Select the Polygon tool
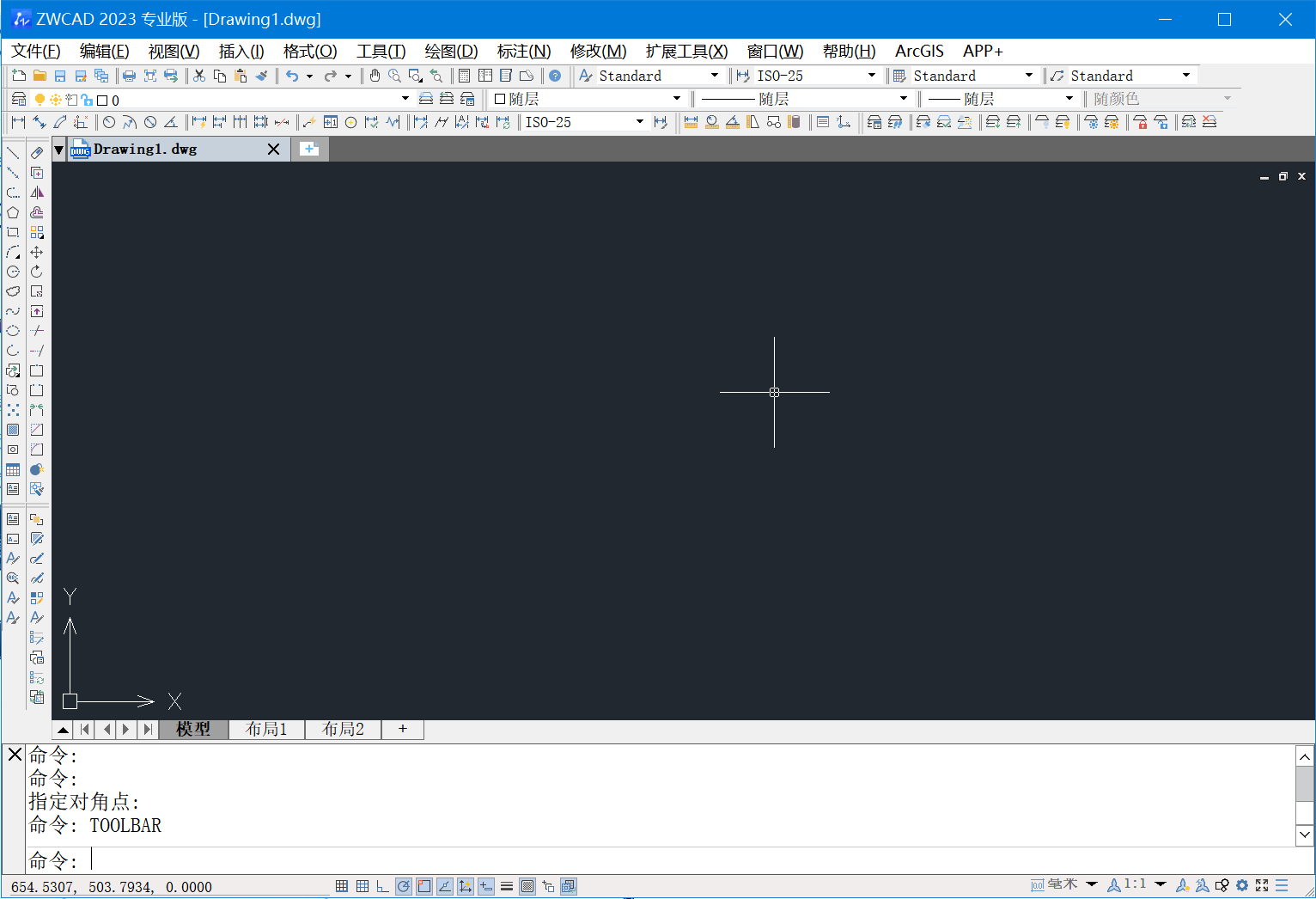The image size is (1316, 899). (x=13, y=212)
